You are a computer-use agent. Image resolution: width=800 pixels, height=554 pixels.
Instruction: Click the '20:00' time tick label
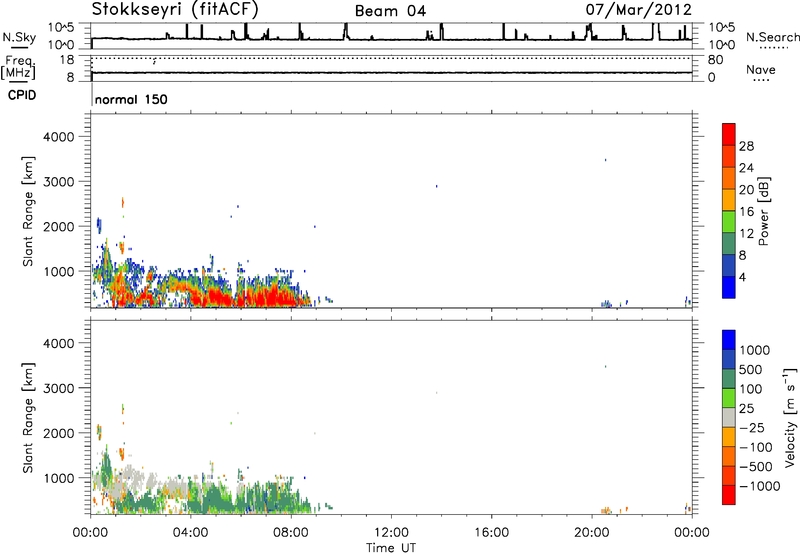pyautogui.click(x=592, y=533)
